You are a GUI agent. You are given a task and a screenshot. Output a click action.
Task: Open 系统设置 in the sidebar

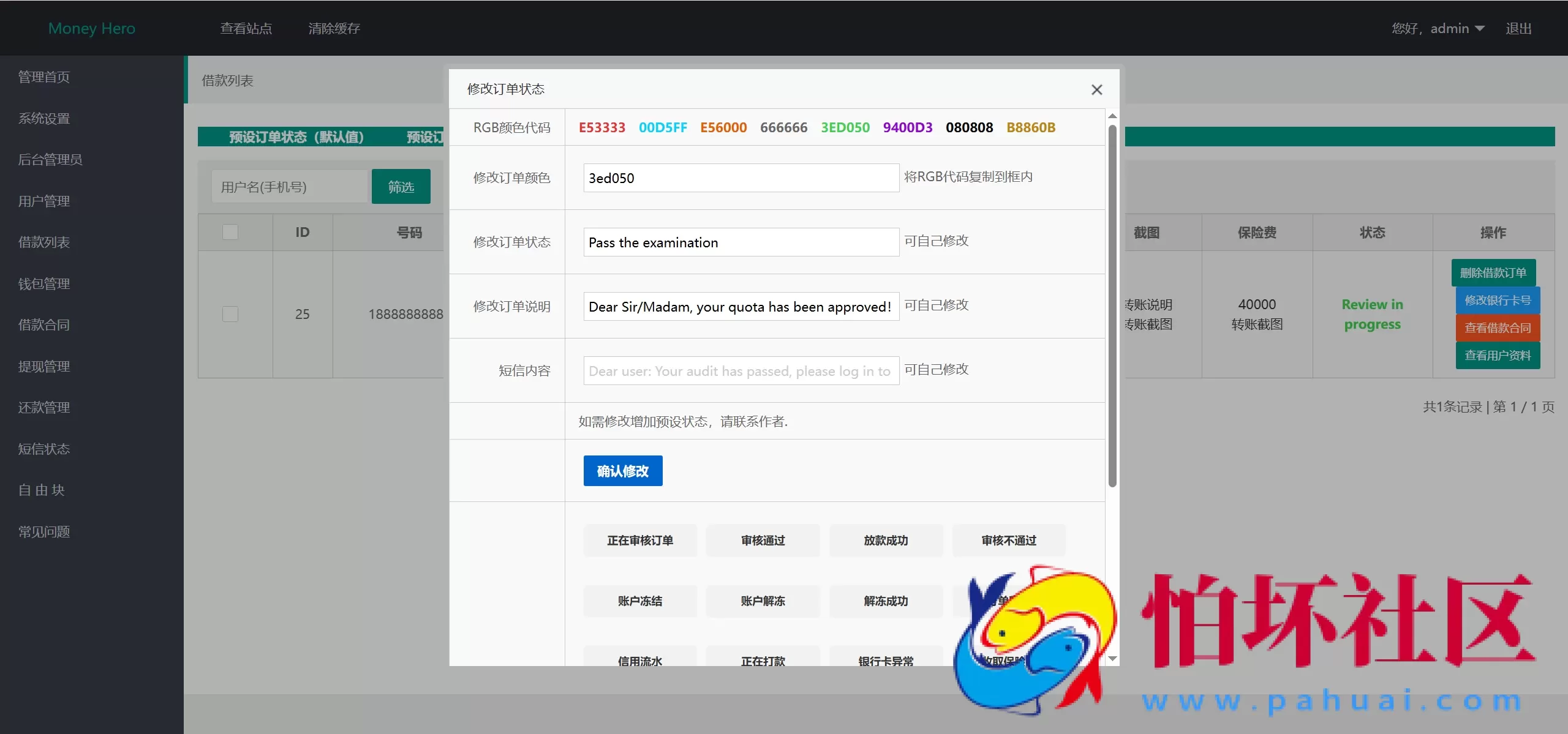pos(43,118)
